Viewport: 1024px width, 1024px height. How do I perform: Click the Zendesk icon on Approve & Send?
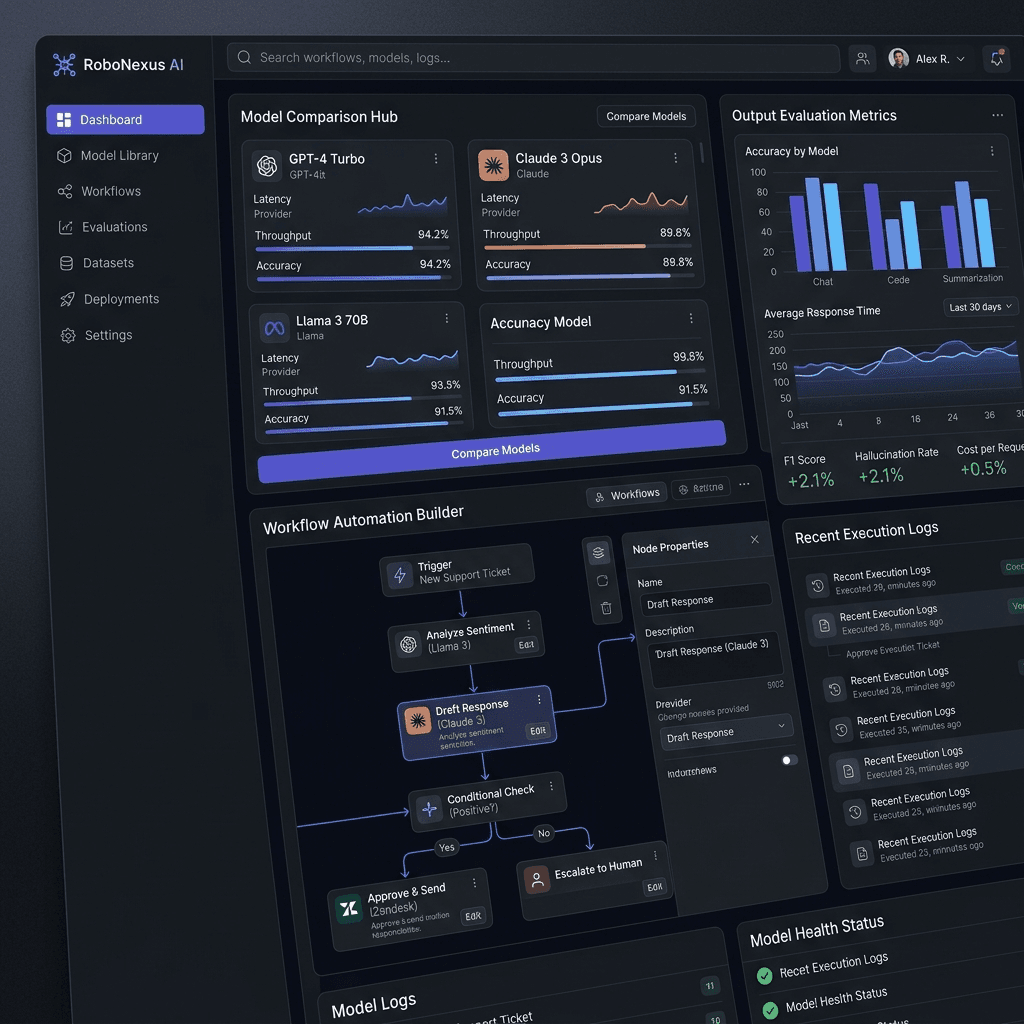[349, 908]
